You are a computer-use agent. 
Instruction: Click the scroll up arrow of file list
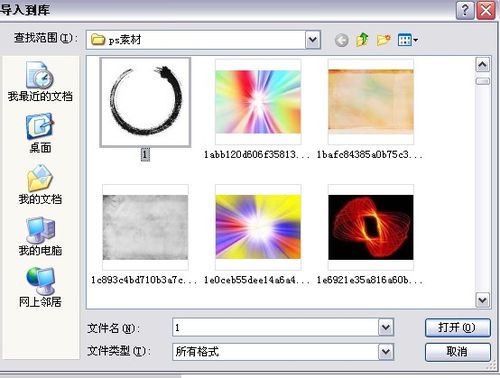click(x=483, y=65)
